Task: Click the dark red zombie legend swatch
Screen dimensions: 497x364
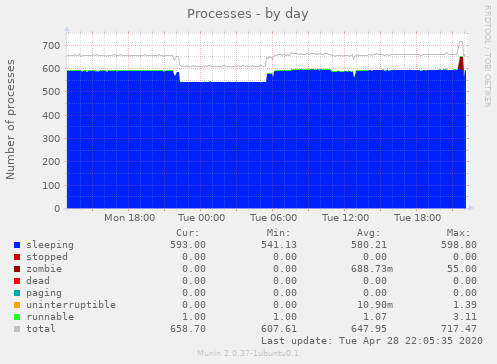Action: (x=17, y=269)
